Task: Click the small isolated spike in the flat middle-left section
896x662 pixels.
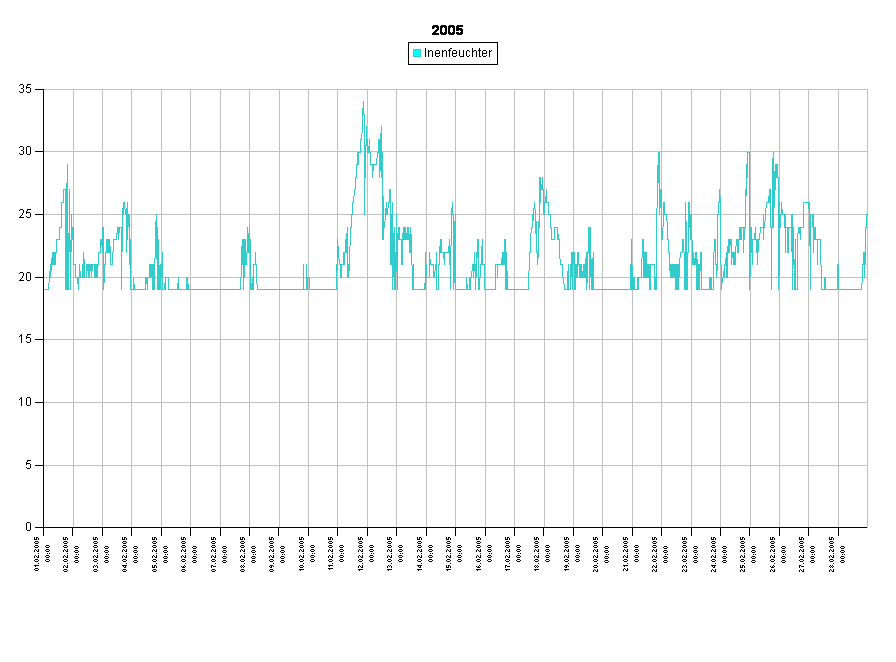Action: pyautogui.click(x=305, y=266)
